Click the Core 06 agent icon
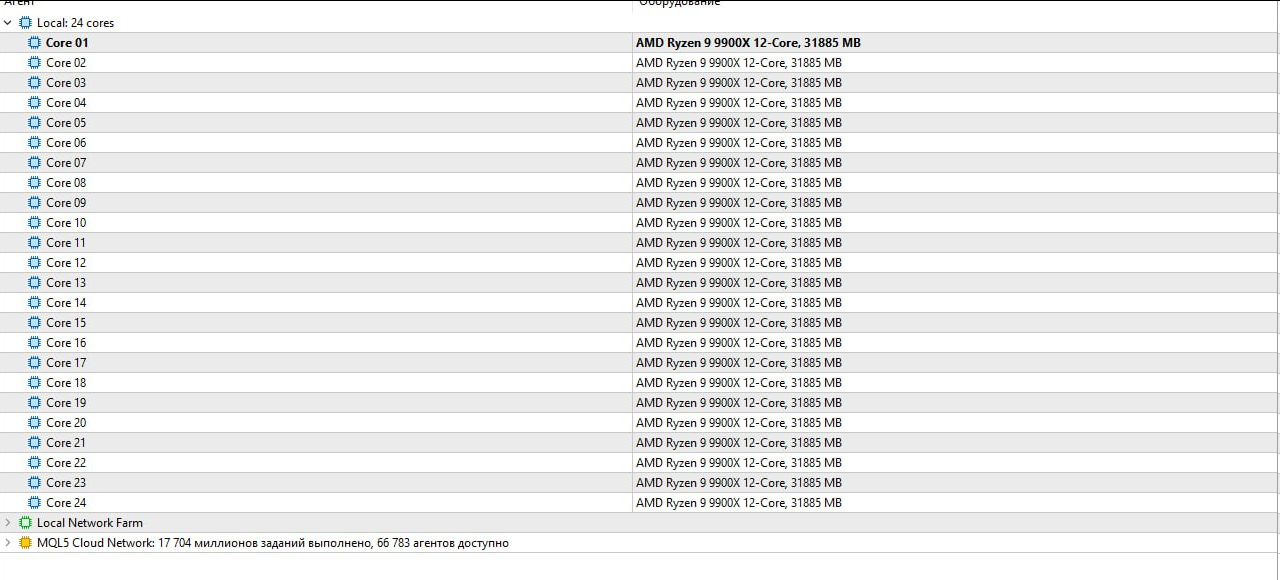This screenshot has width=1280, height=580. pos(35,142)
